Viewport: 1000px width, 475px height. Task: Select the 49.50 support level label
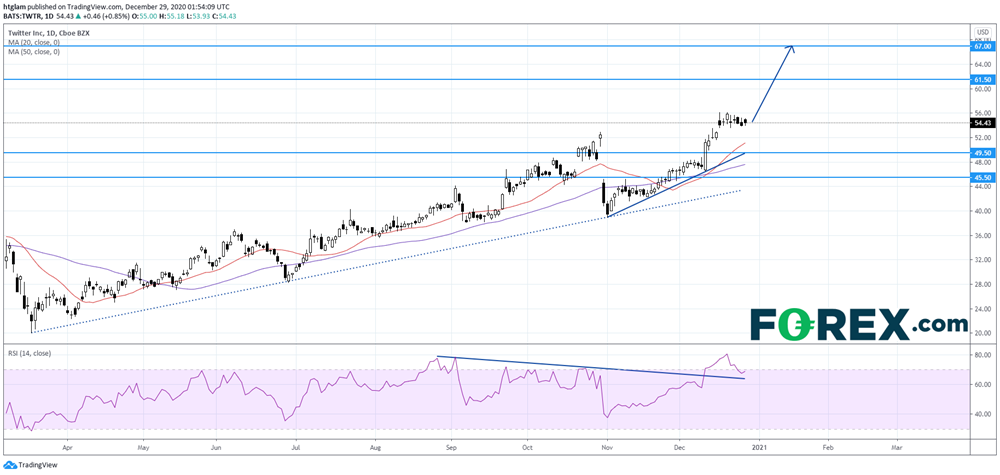click(x=980, y=153)
